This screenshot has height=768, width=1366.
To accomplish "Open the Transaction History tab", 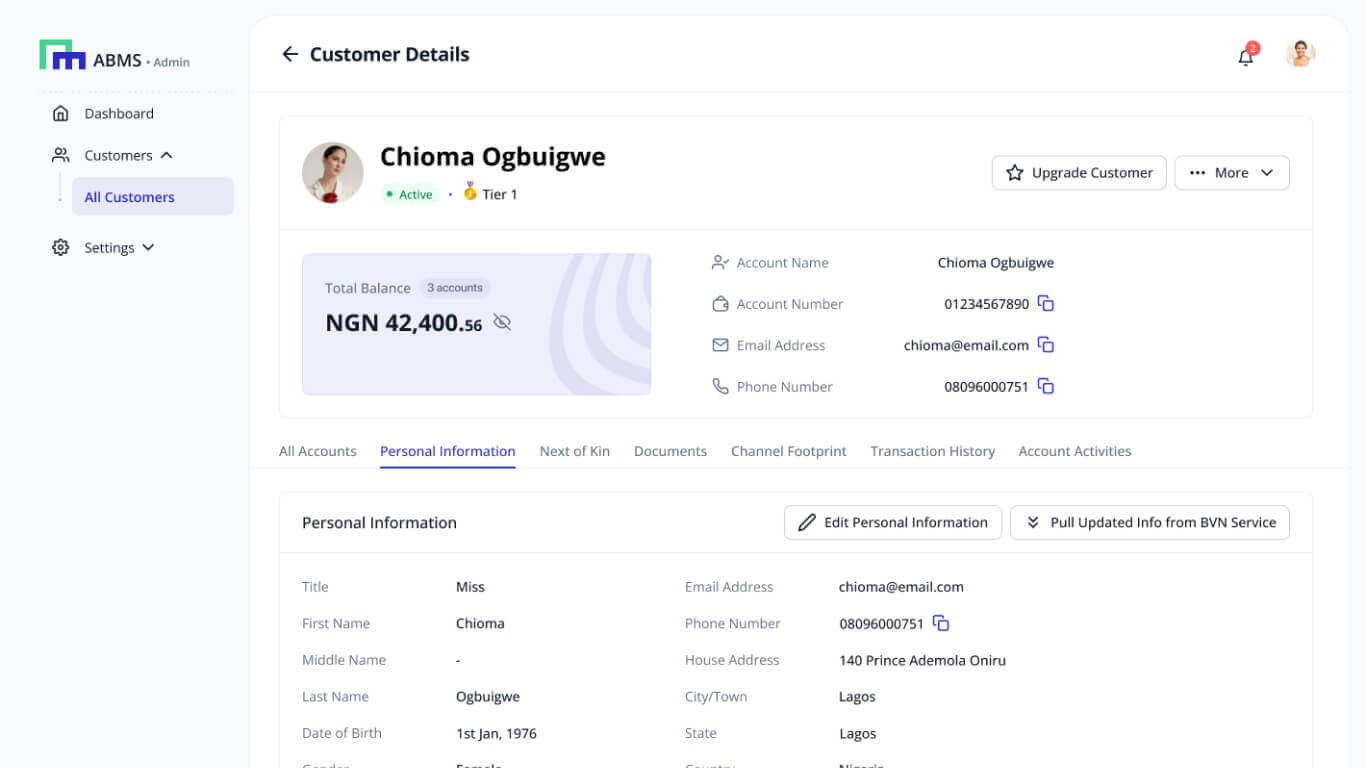I will pos(932,451).
